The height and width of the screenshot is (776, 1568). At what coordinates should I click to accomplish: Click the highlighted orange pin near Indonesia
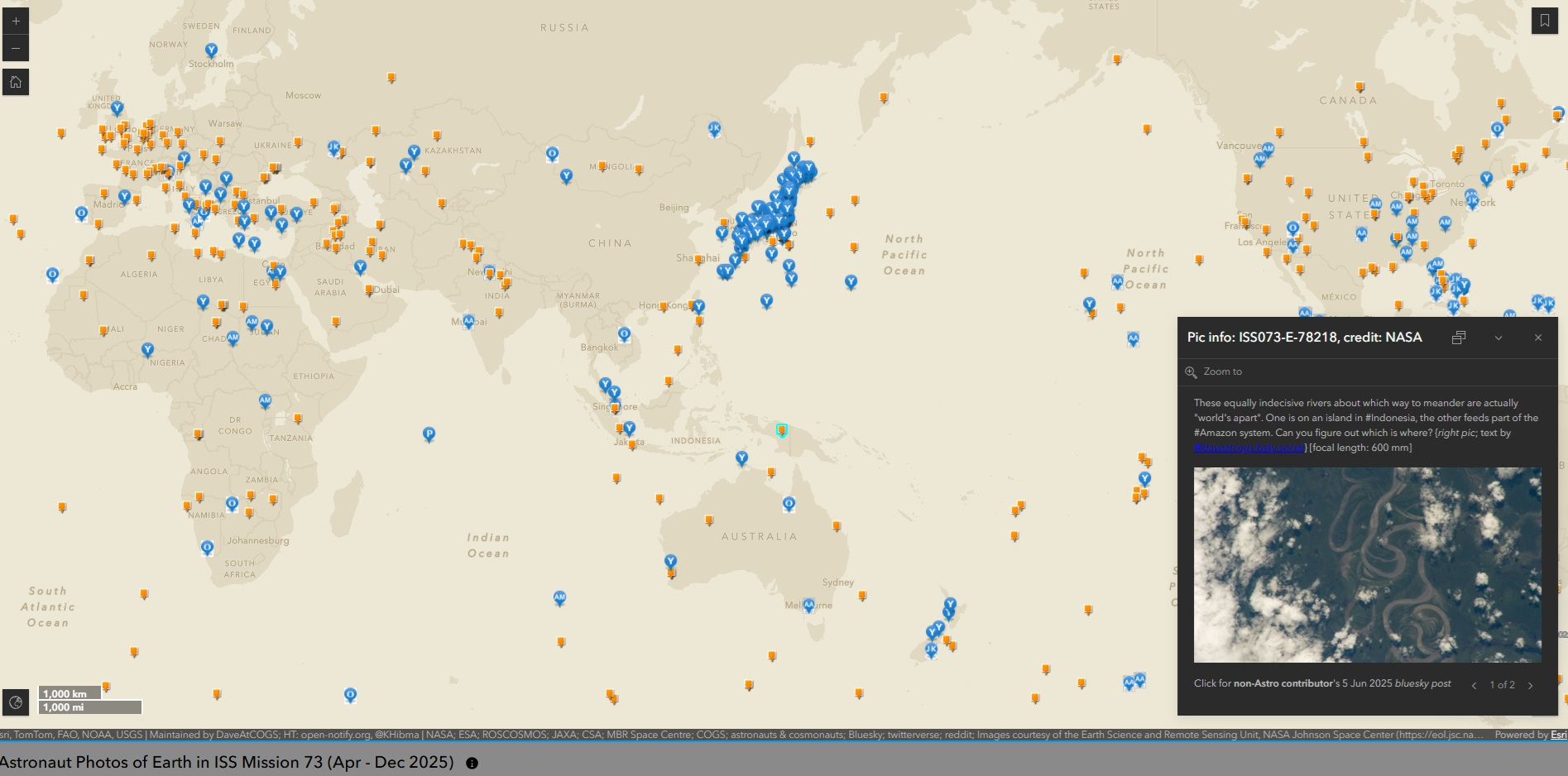[x=782, y=430]
